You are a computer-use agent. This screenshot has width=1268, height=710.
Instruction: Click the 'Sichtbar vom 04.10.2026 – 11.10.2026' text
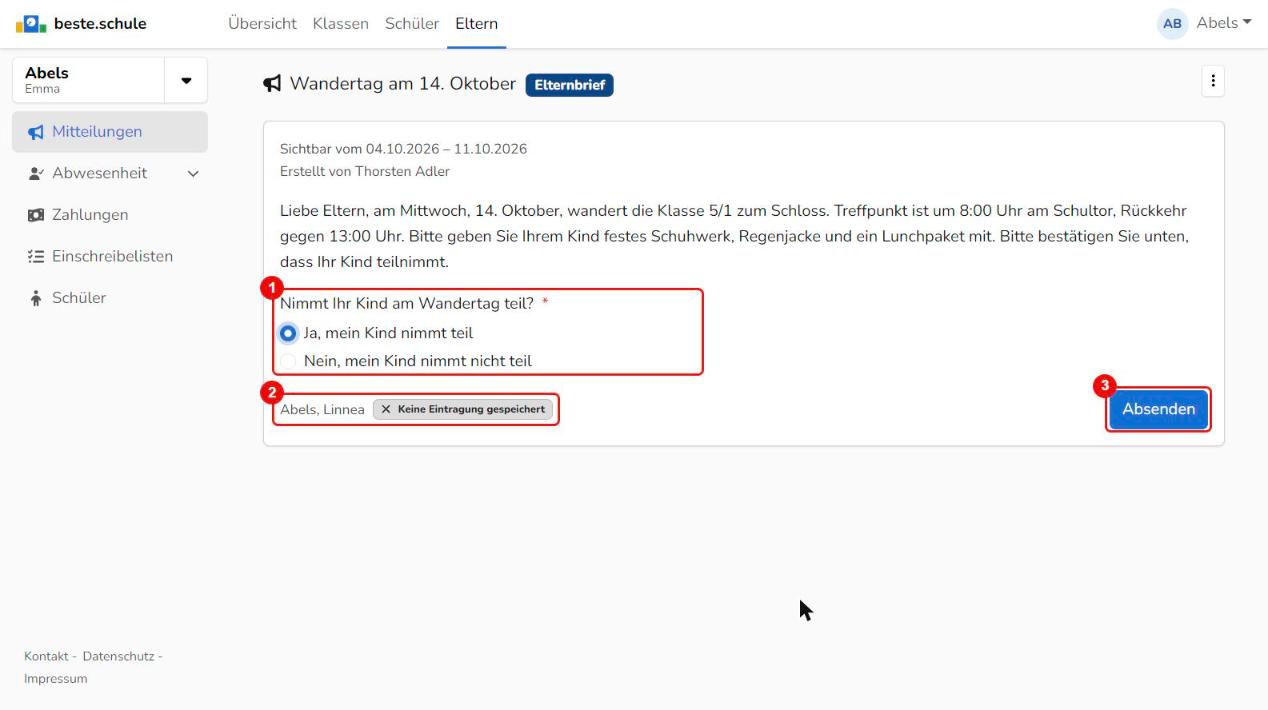click(x=403, y=149)
